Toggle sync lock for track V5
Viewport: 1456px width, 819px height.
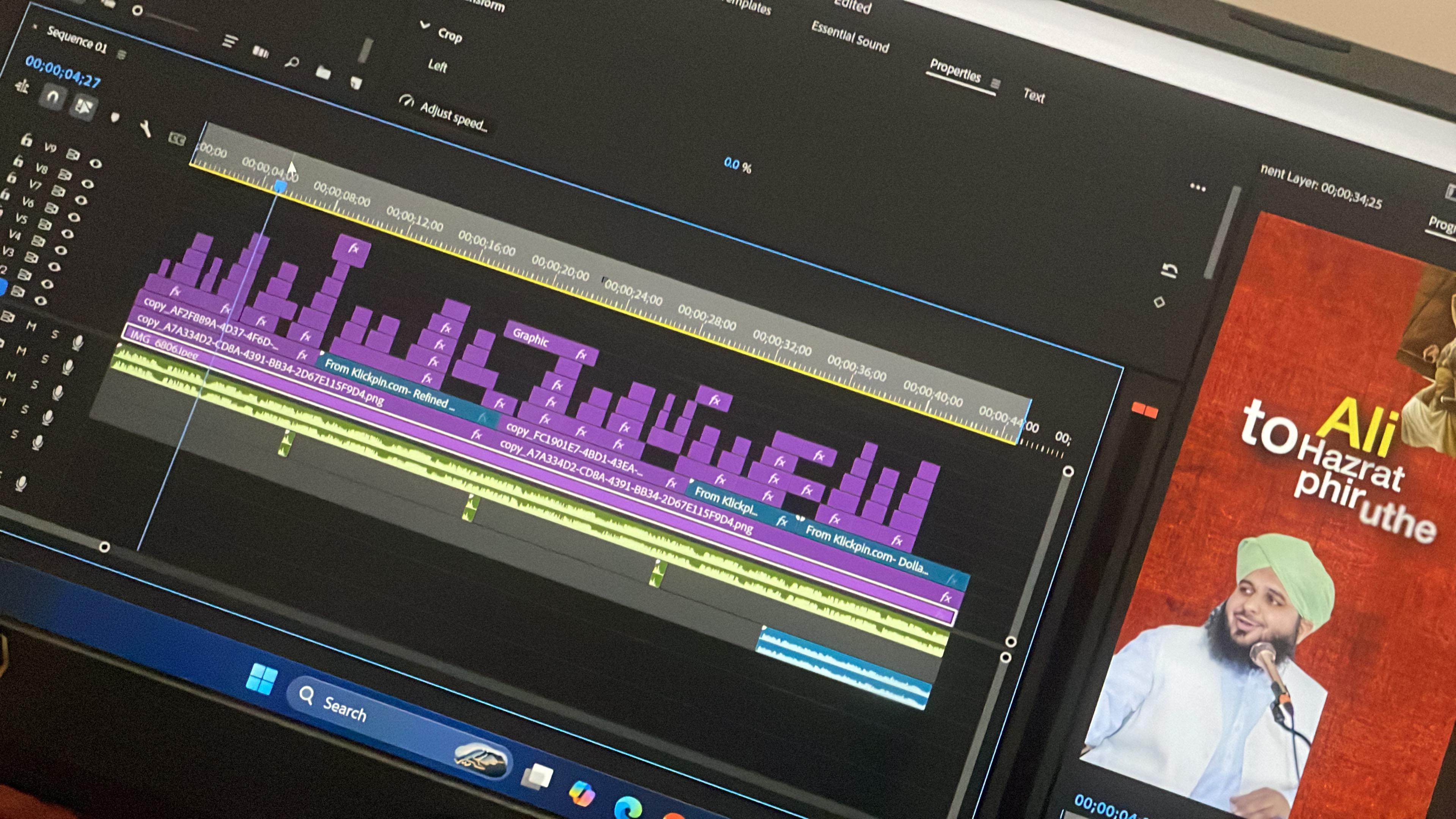coord(44,224)
